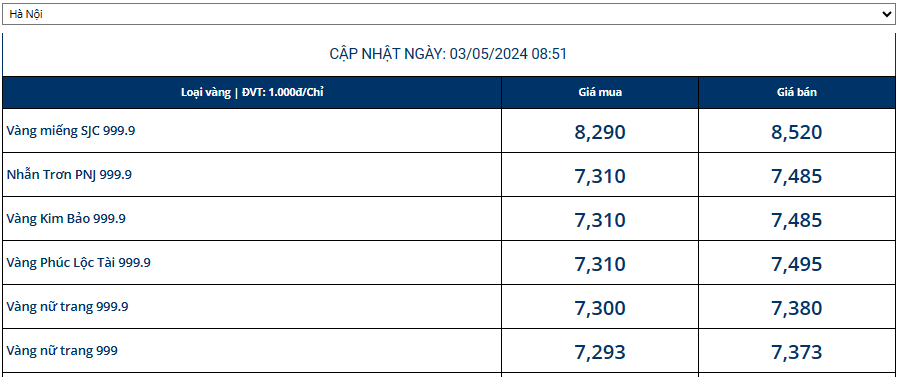Select the 'Vàng Kim Bảo 999.9' label

(66, 219)
